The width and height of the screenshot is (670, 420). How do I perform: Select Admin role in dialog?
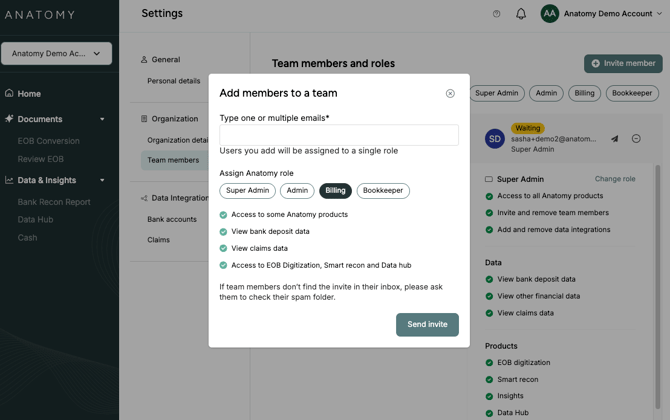click(x=297, y=190)
